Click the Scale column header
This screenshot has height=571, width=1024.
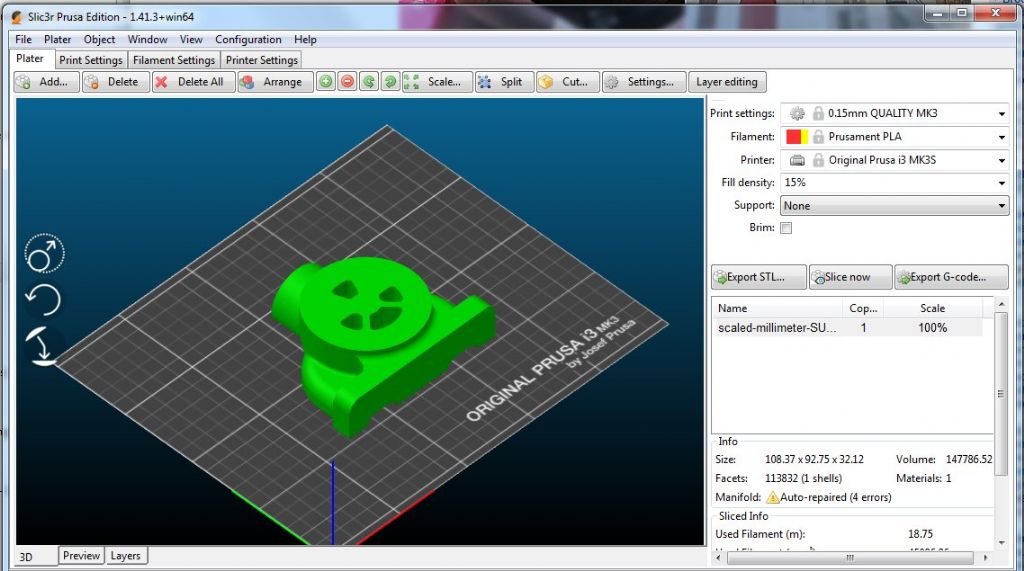[932, 308]
